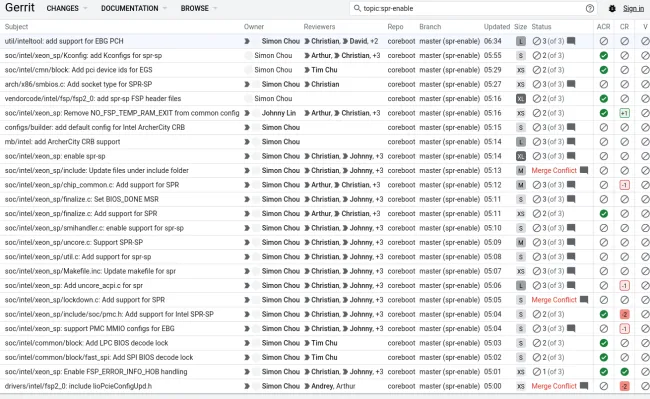Image resolution: width=650 pixels, height=399 pixels.
Task: Click attention arrow icon before owner in util/inteltool row
Action: tap(247, 41)
